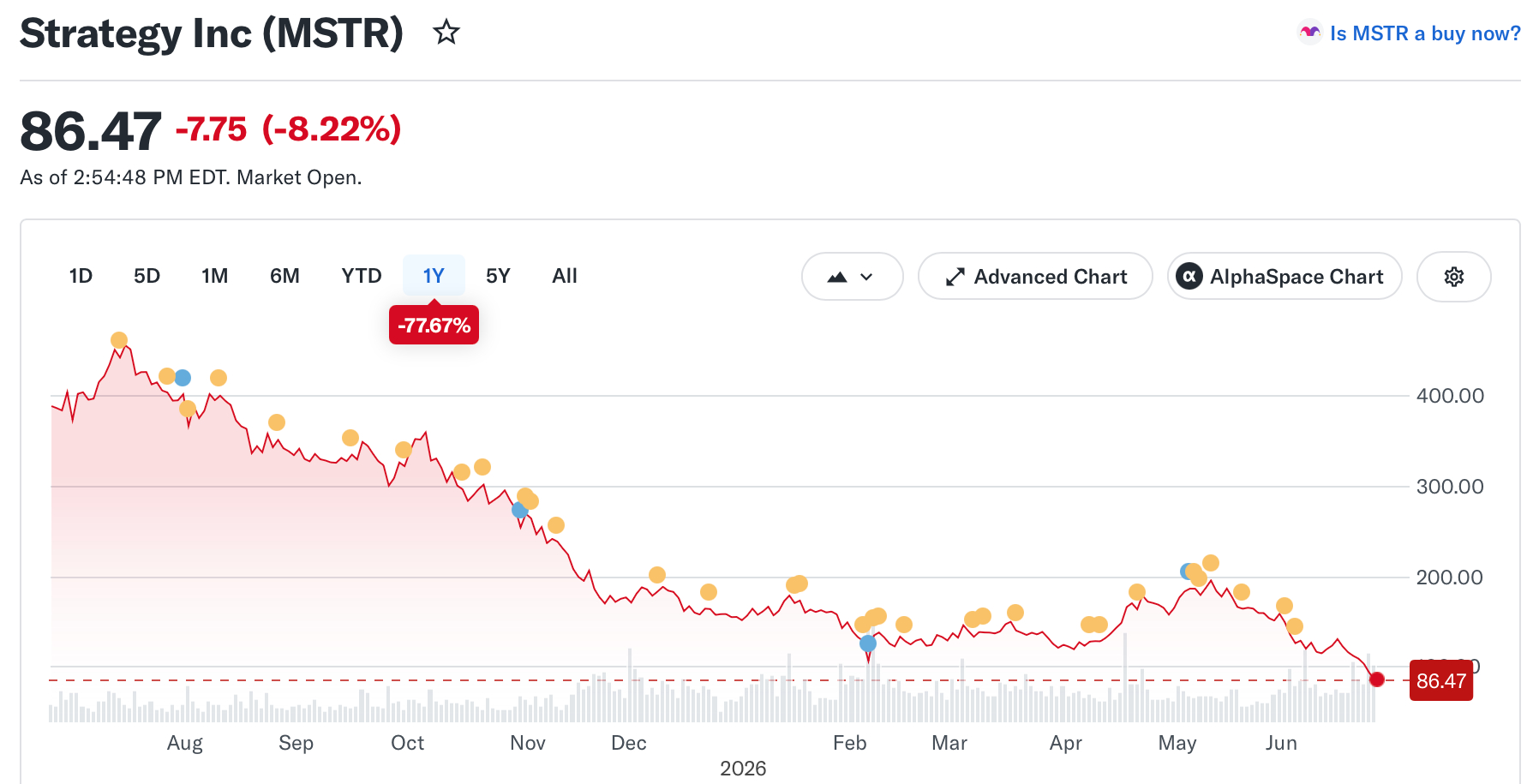Click the Aug month label
1539x784 pixels.
(x=185, y=743)
